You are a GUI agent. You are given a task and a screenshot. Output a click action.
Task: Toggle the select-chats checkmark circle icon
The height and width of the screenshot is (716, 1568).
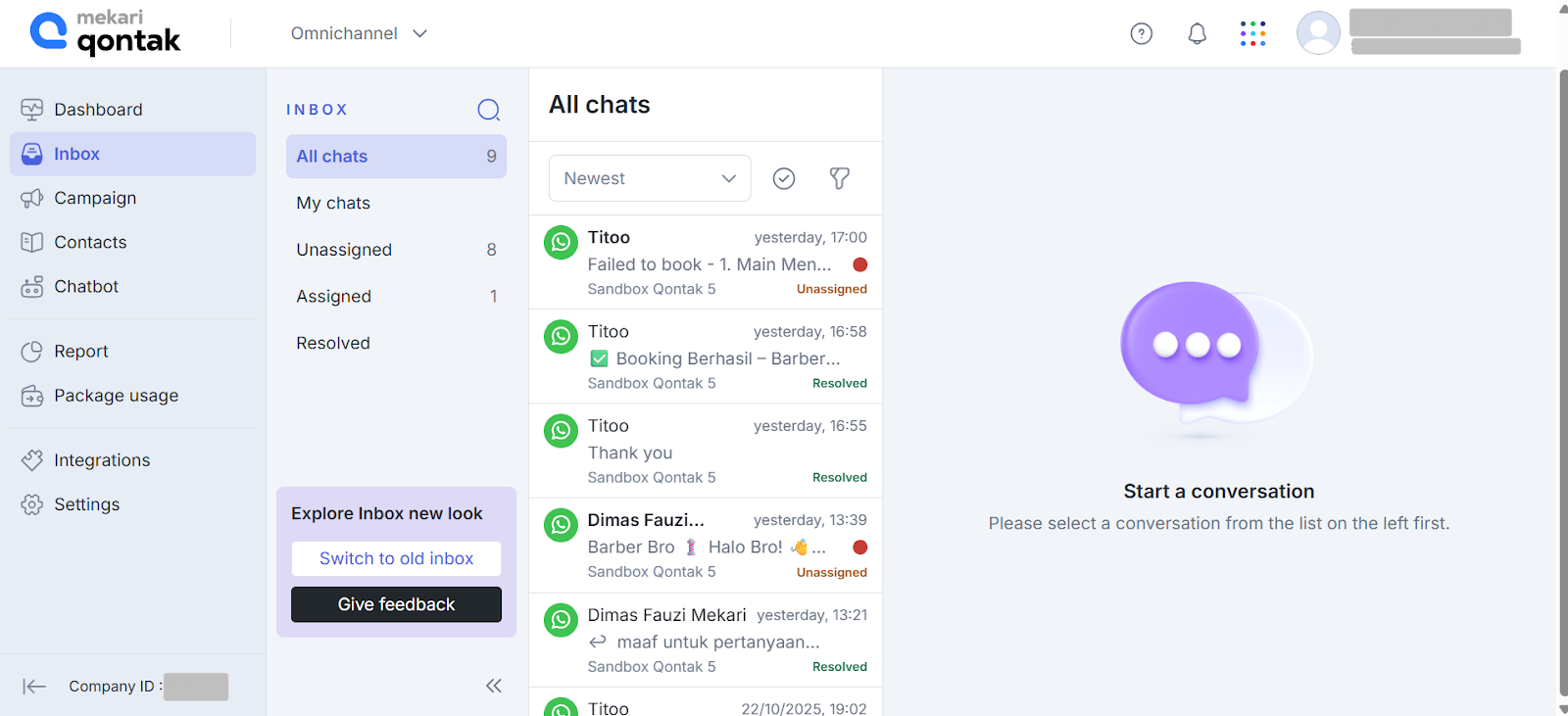coord(783,178)
